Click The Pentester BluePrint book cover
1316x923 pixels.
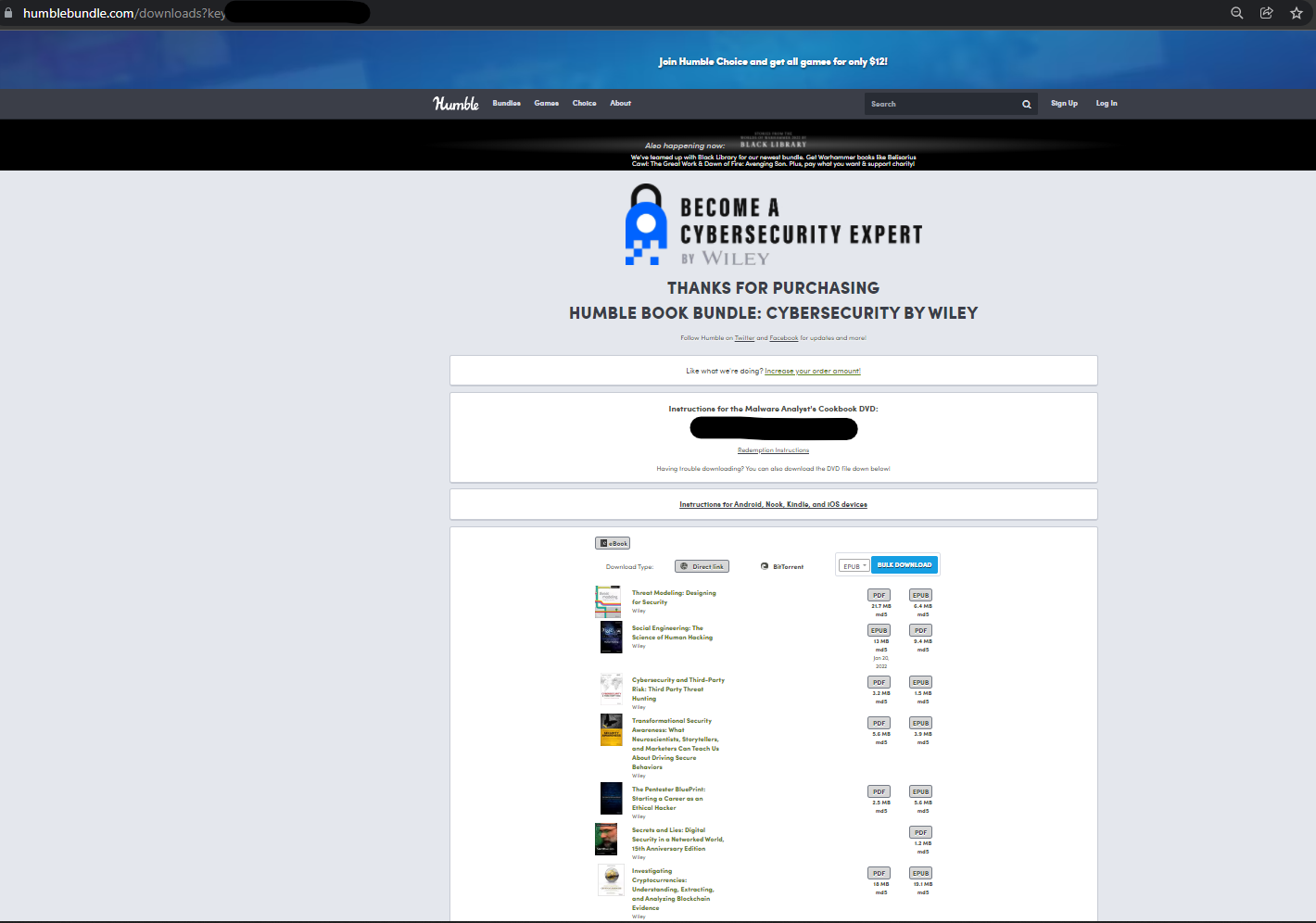(x=611, y=799)
